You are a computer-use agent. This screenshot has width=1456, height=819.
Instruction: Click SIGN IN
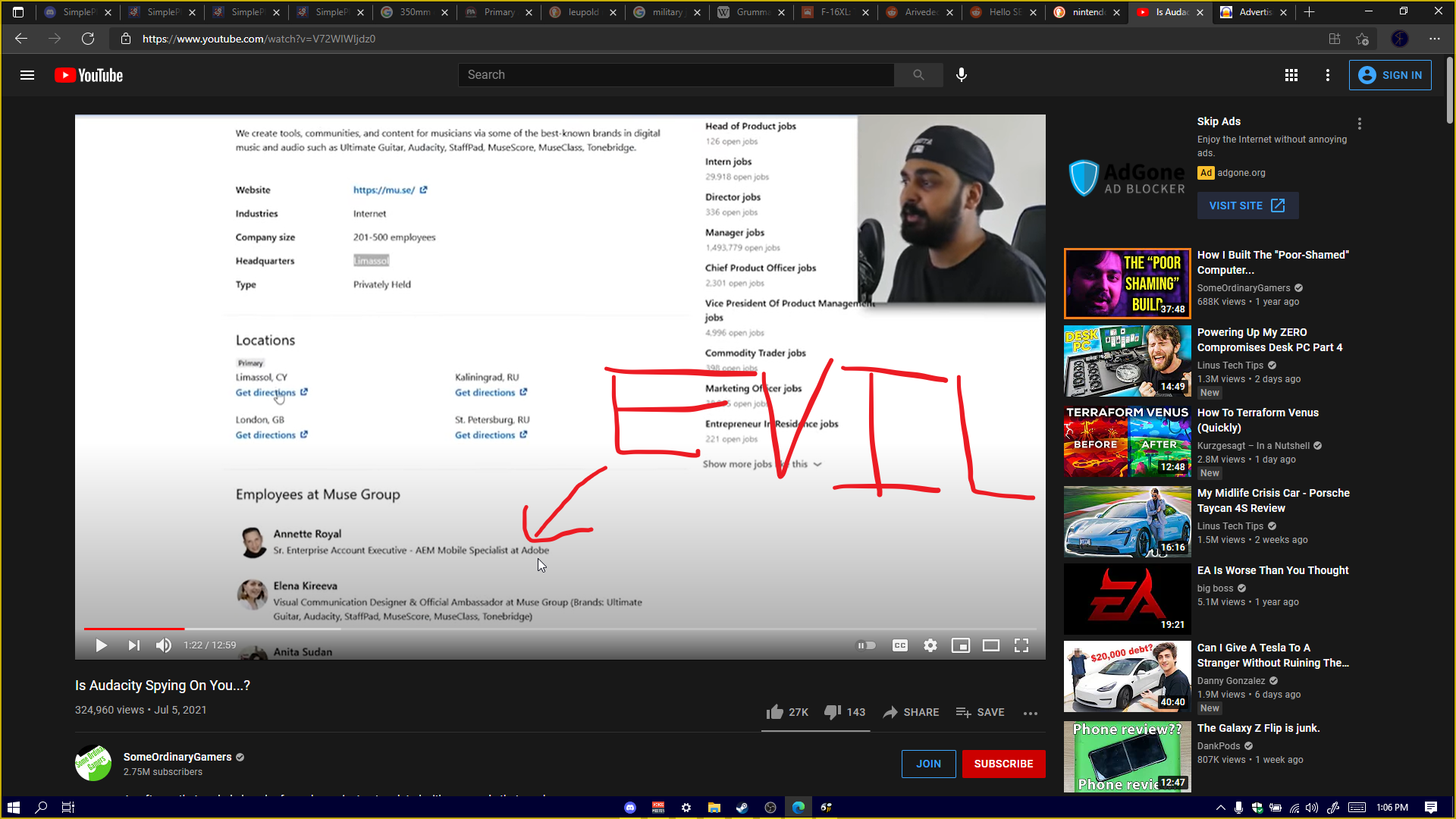pos(1390,75)
